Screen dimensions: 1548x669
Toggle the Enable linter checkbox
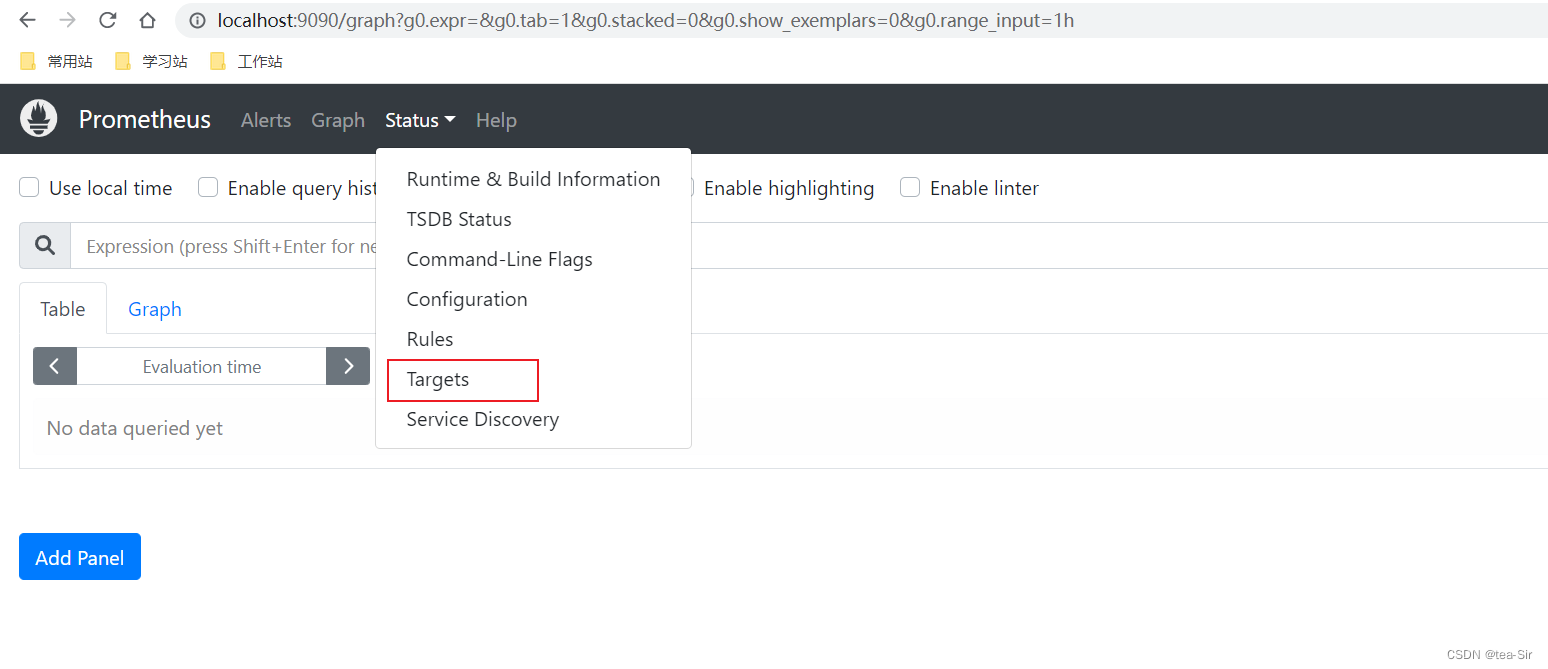pyautogui.click(x=910, y=188)
